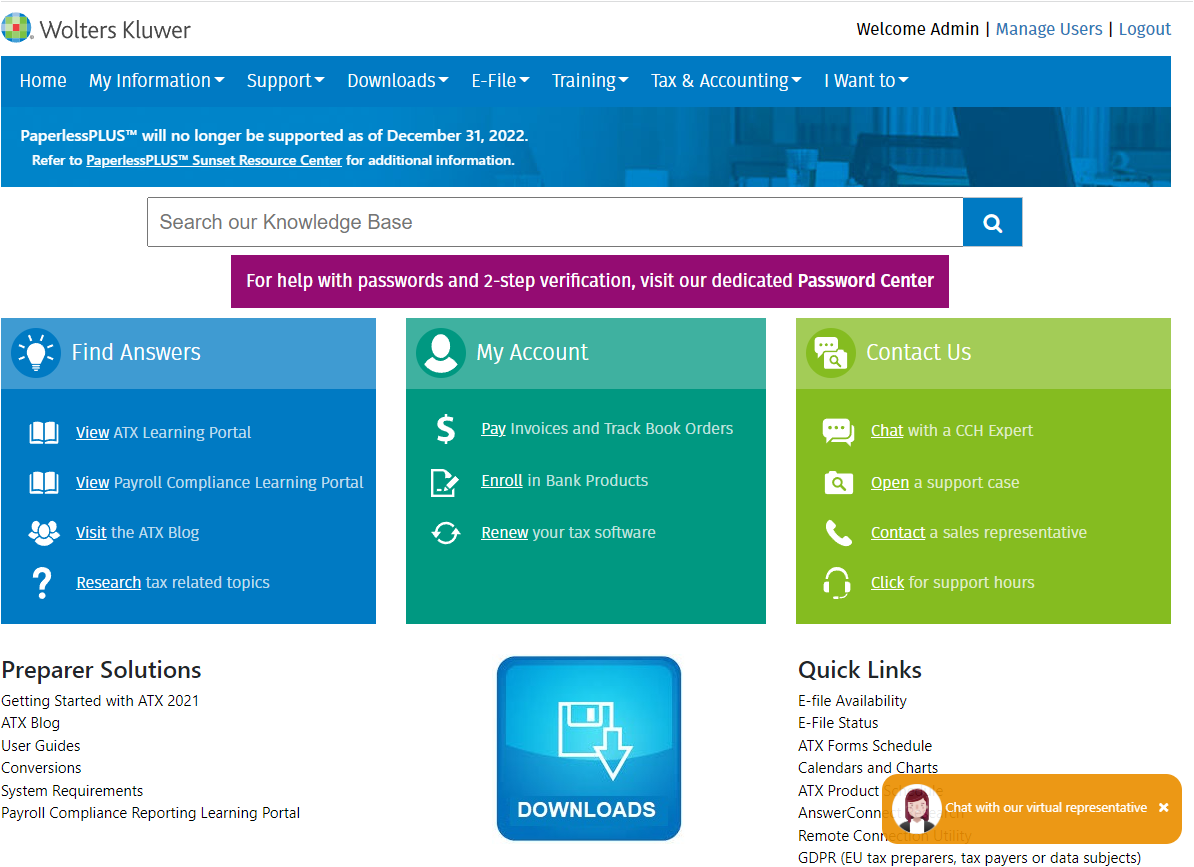Click Chat with our virtual representative

click(x=1046, y=808)
